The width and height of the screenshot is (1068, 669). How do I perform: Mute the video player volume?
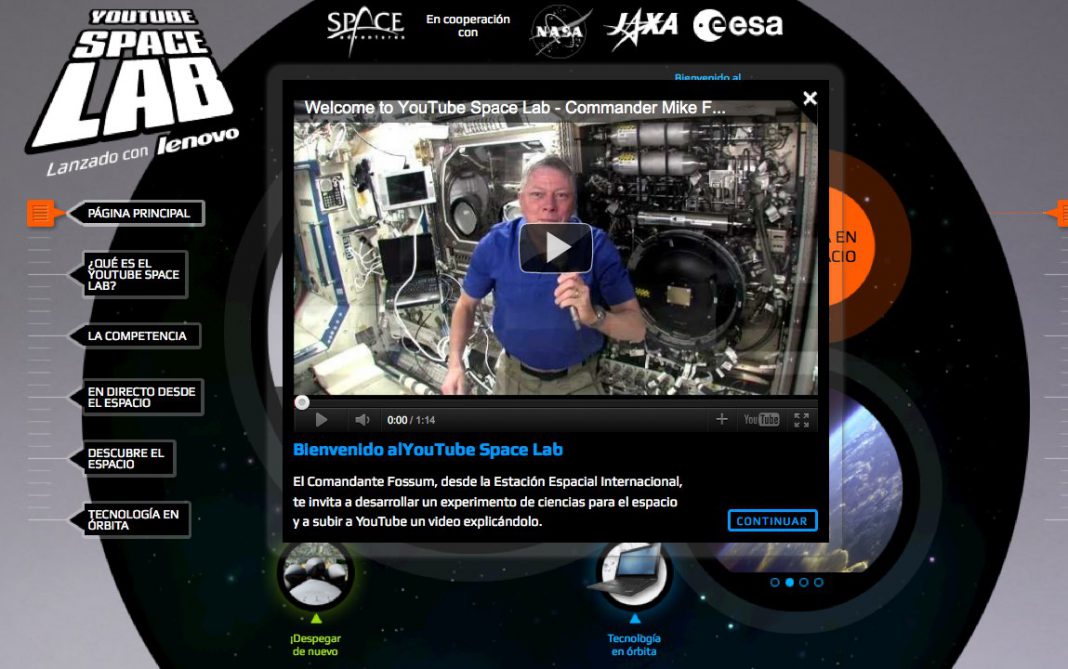(x=360, y=420)
